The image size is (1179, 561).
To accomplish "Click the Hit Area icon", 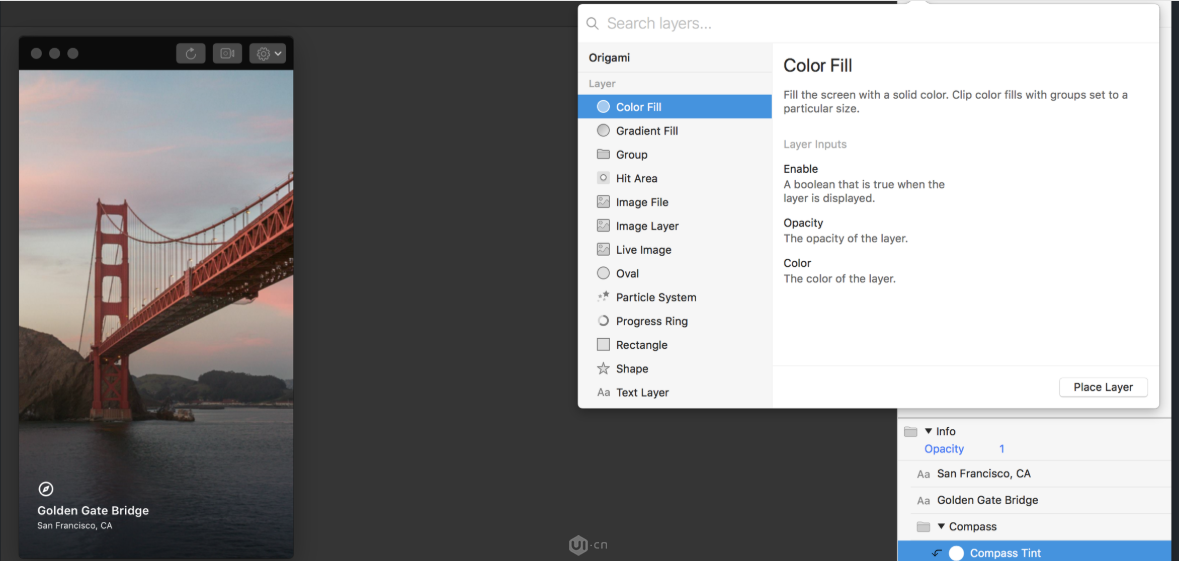I will 603,178.
